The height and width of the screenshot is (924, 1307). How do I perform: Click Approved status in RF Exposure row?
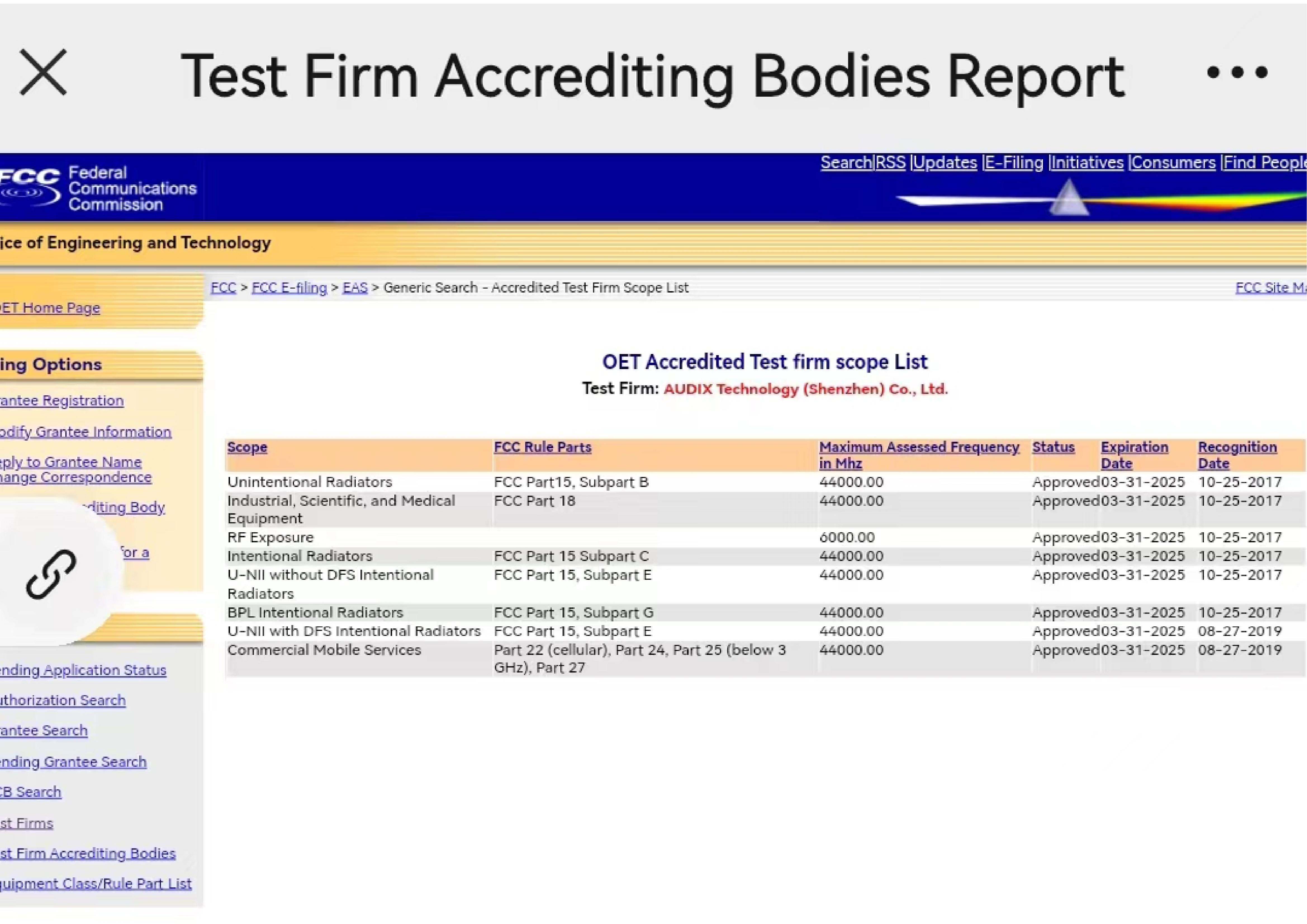click(1066, 537)
